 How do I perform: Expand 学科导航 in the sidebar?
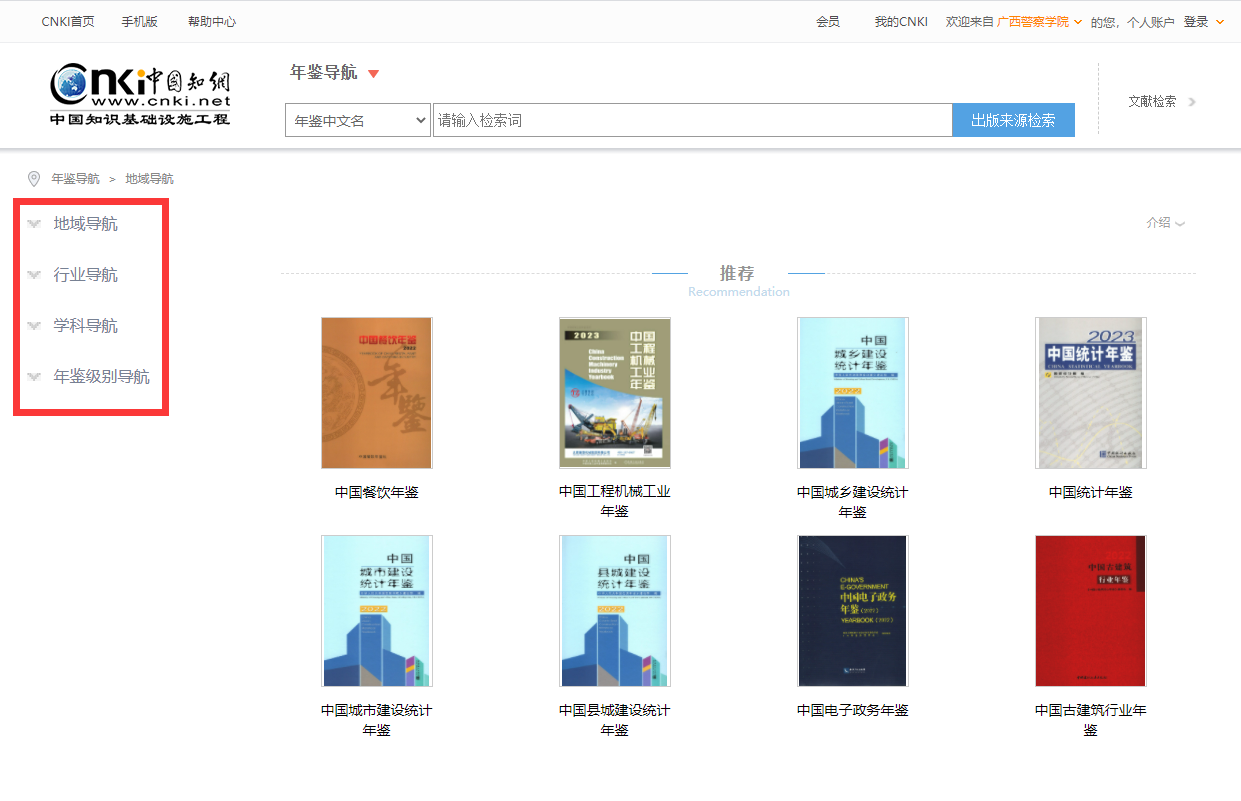point(85,326)
